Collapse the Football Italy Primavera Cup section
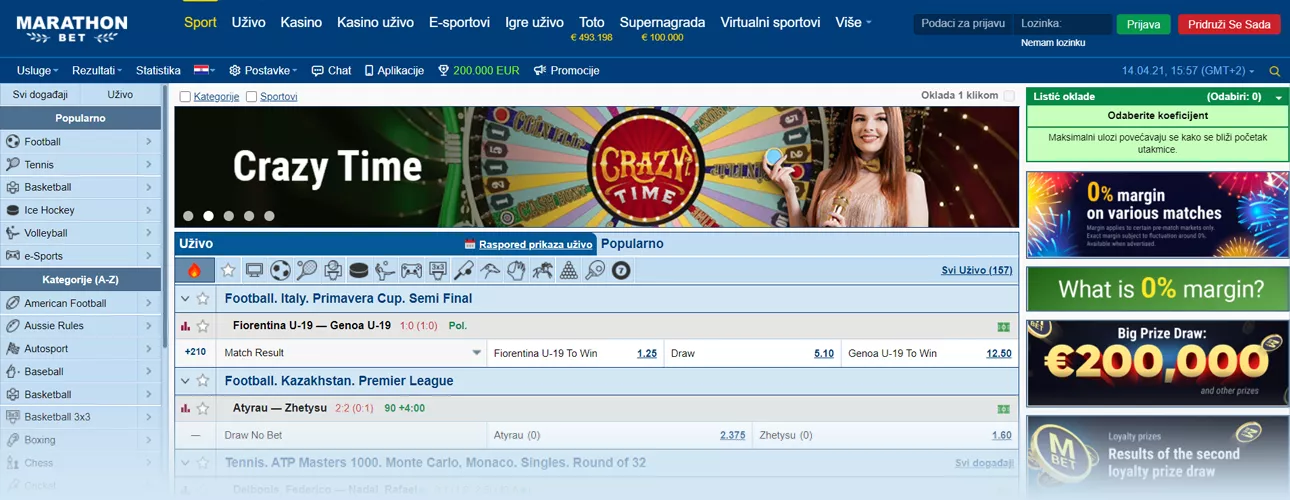The height and width of the screenshot is (500, 1290). [185, 298]
